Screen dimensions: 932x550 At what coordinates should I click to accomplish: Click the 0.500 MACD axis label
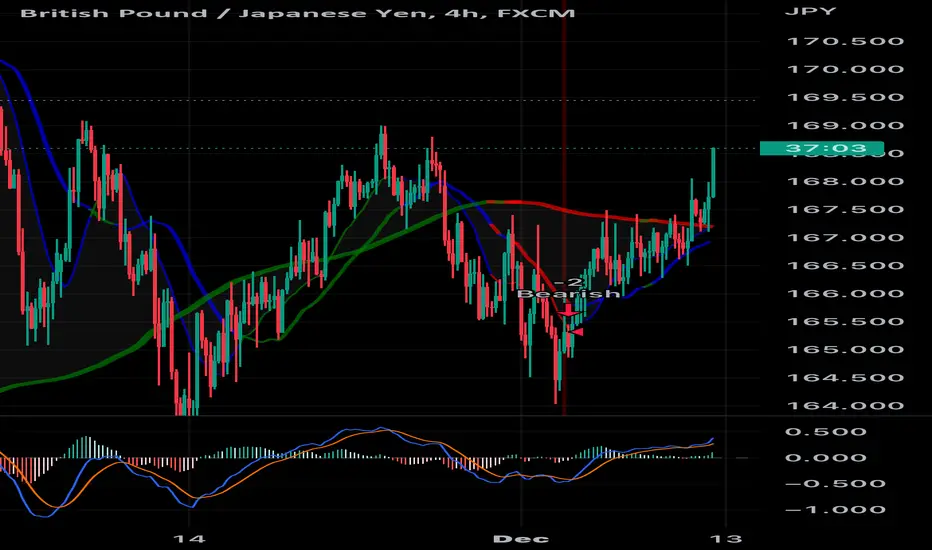pyautogui.click(x=825, y=432)
